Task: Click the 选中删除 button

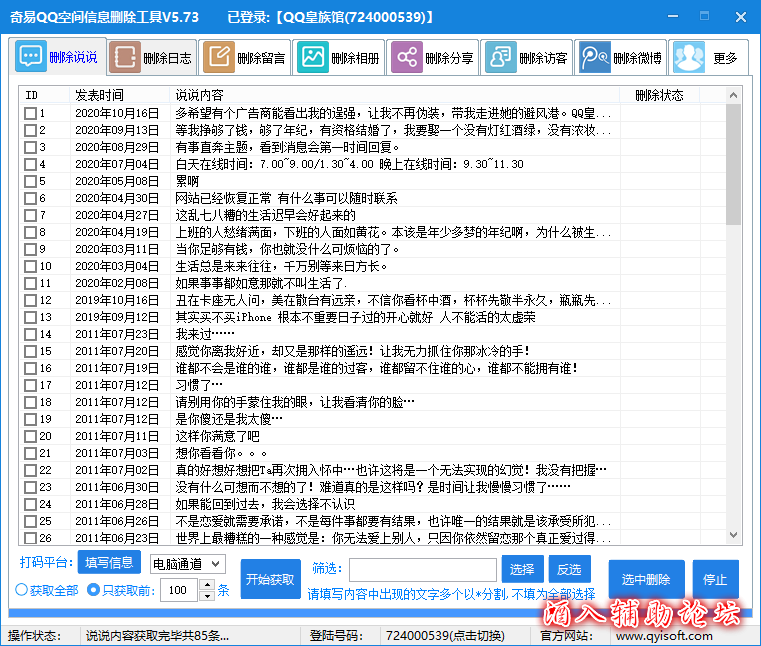Action: (x=646, y=580)
